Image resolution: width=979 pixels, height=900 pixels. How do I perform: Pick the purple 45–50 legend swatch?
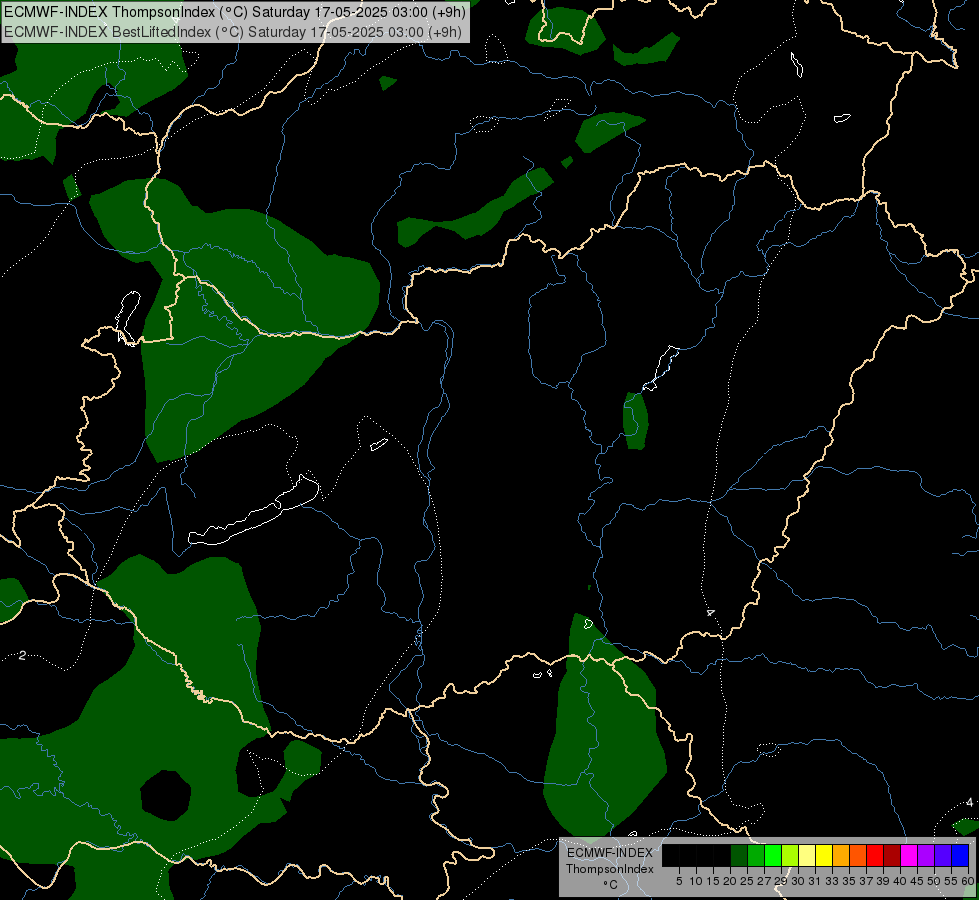coord(926,855)
